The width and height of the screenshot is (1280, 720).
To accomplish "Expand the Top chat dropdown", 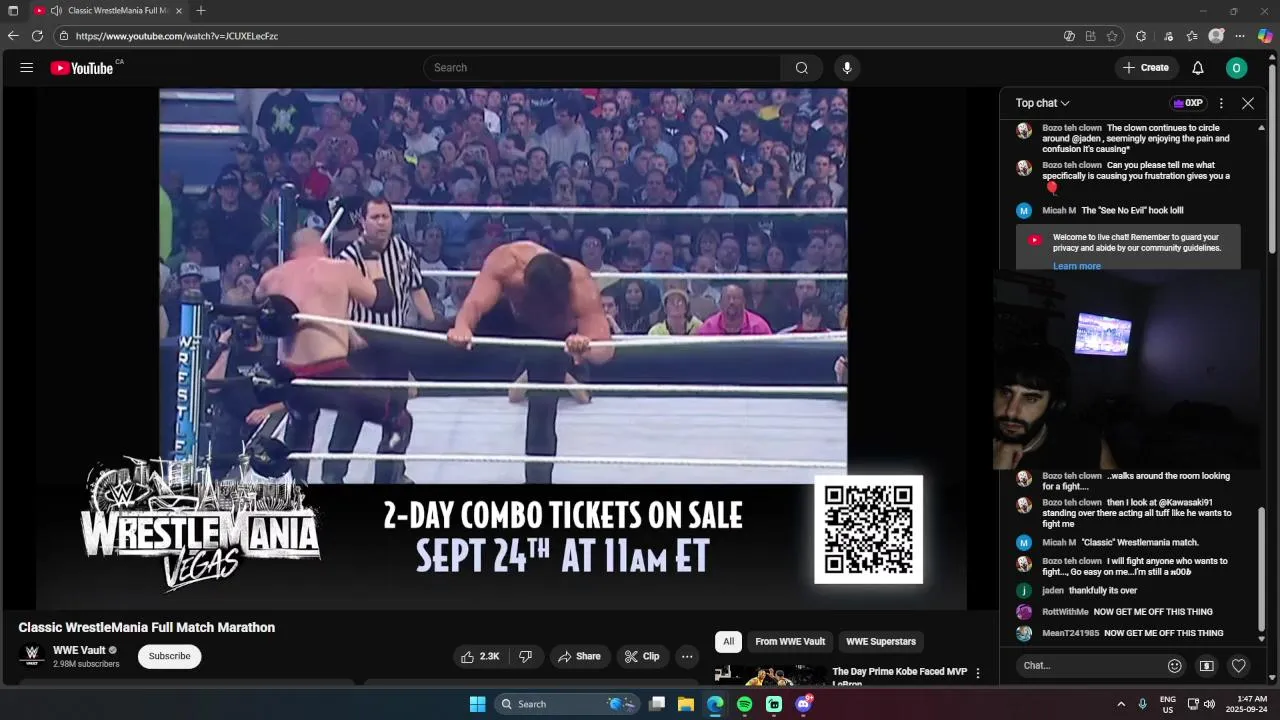I will click(1043, 103).
